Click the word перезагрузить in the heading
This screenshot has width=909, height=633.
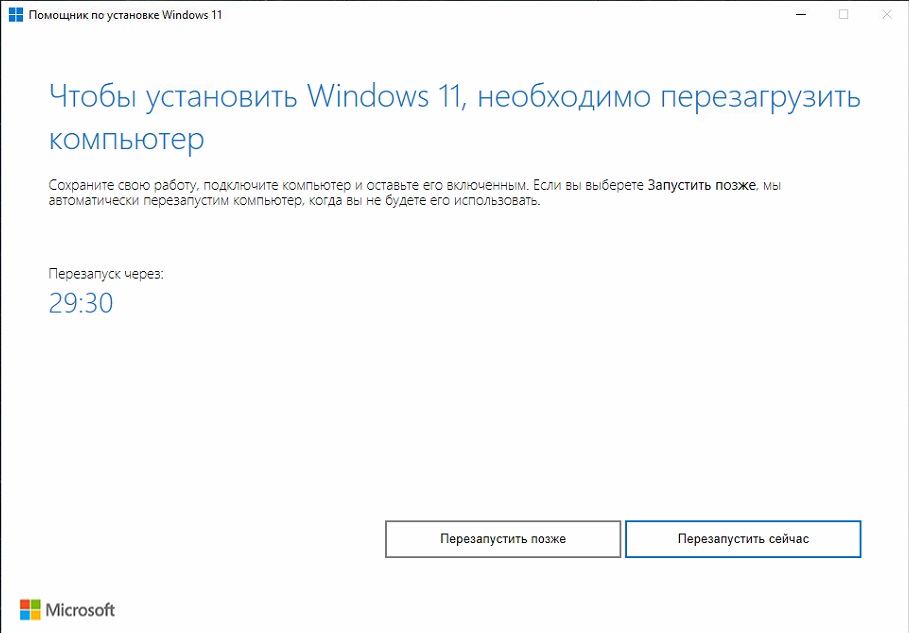click(x=761, y=97)
